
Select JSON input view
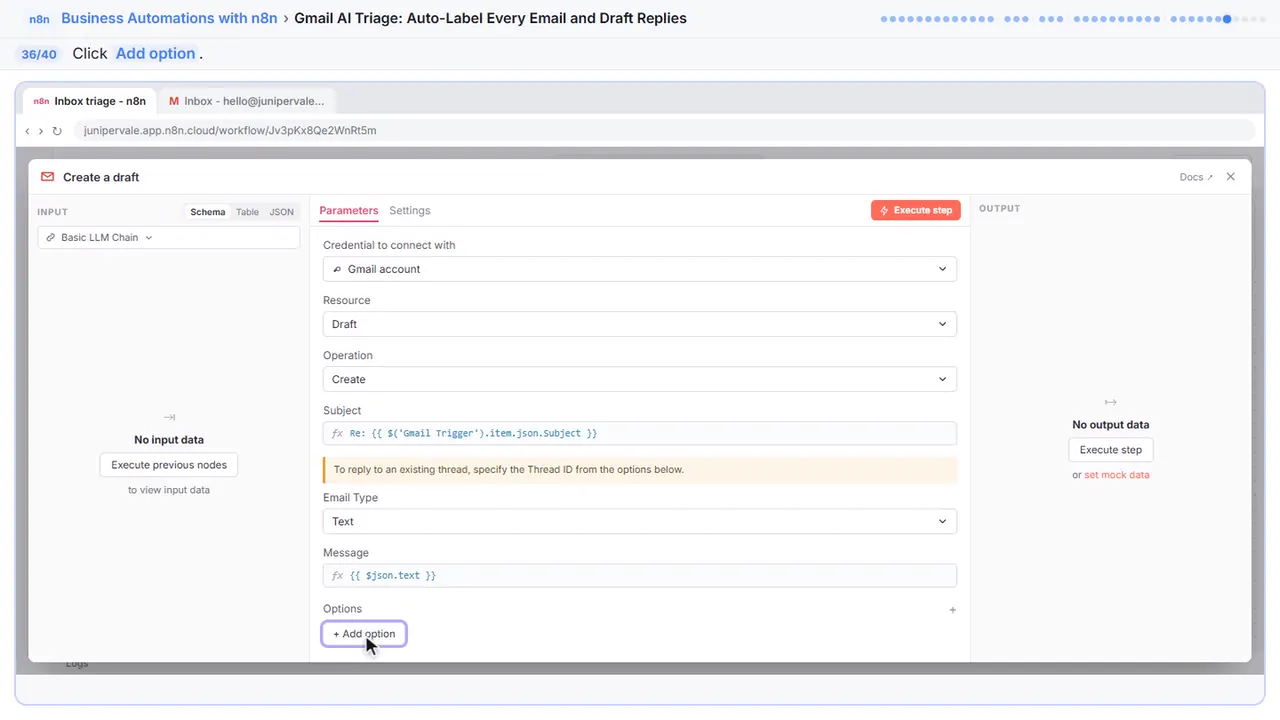tap(282, 212)
